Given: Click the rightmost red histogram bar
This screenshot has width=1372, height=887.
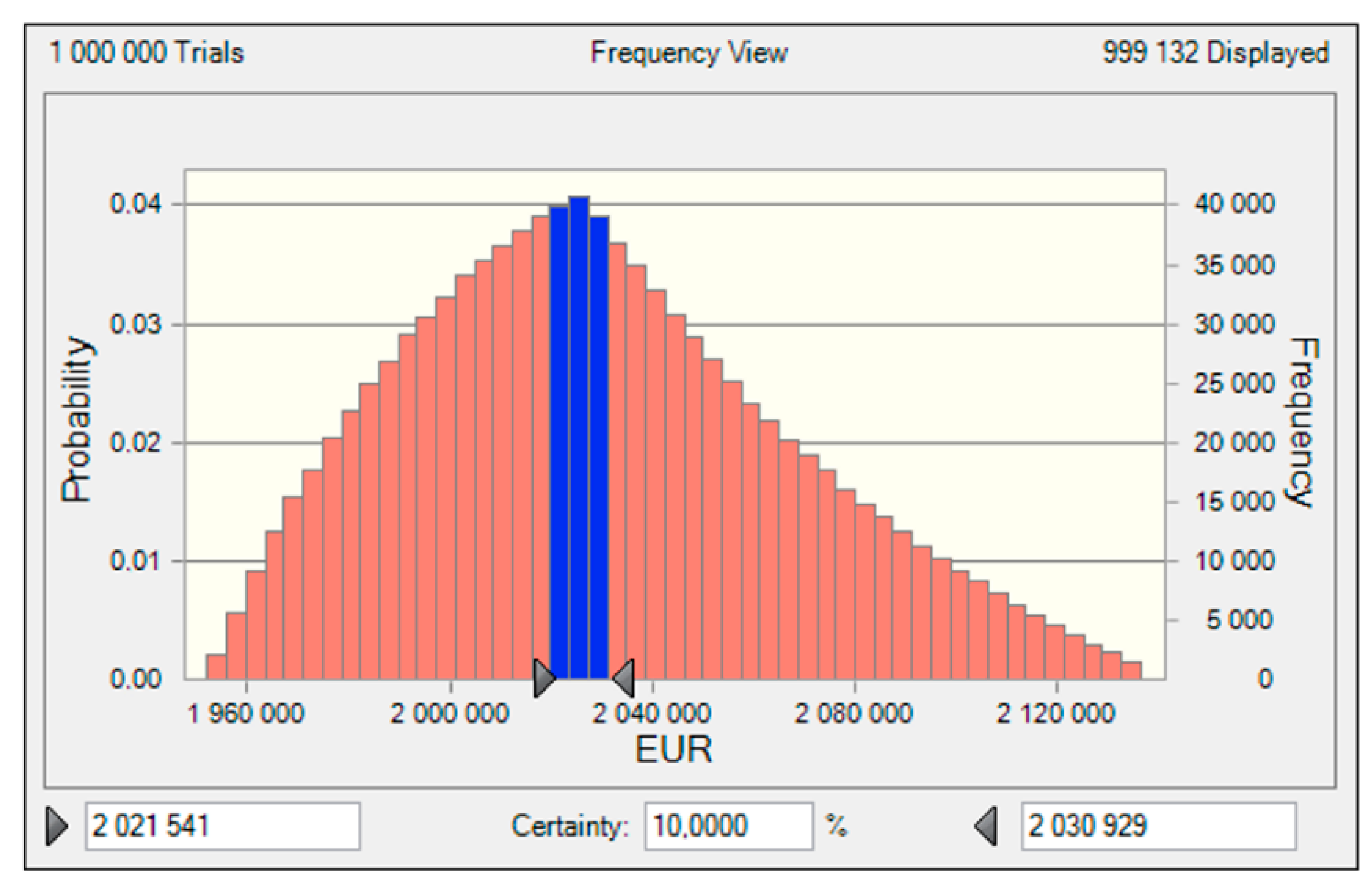Looking at the screenshot, I should (1131, 670).
